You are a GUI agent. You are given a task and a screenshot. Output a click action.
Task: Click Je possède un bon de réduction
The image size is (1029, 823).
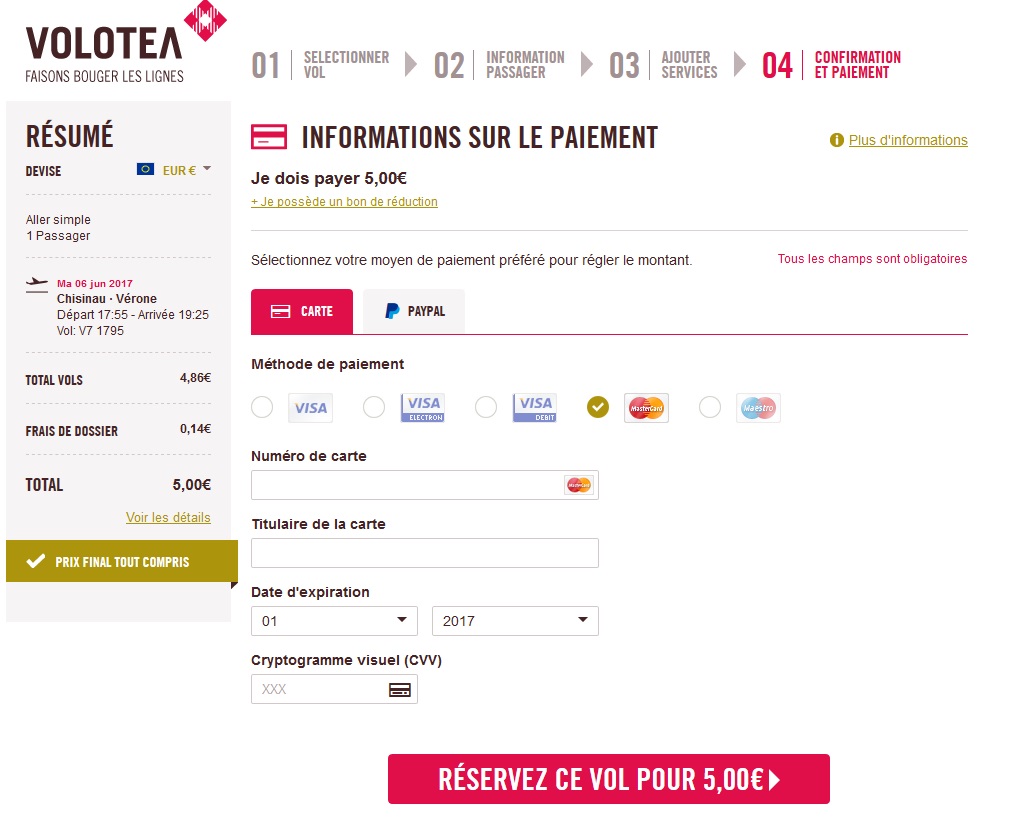(x=344, y=202)
